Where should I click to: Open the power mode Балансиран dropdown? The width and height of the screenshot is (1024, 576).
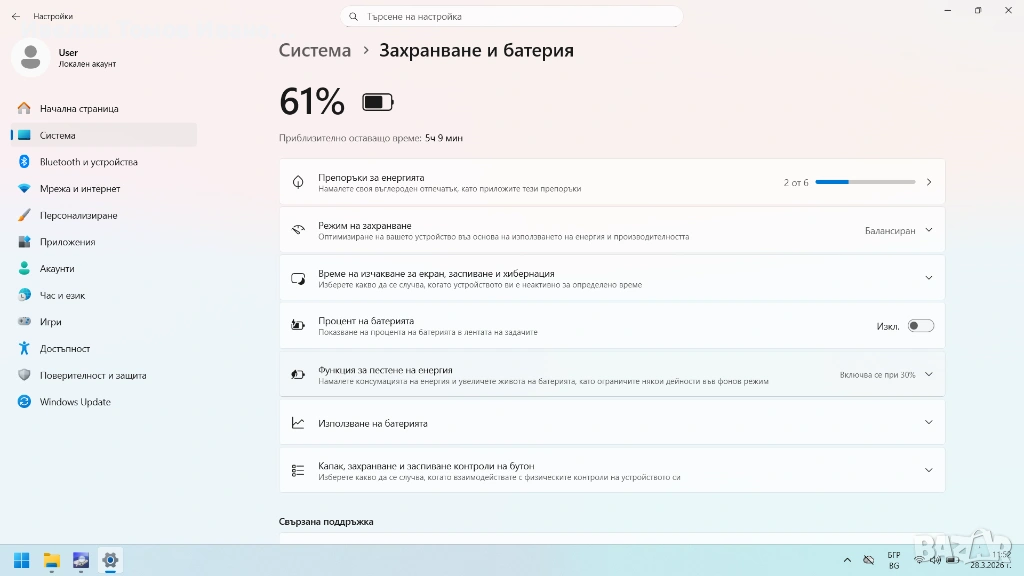click(x=898, y=230)
